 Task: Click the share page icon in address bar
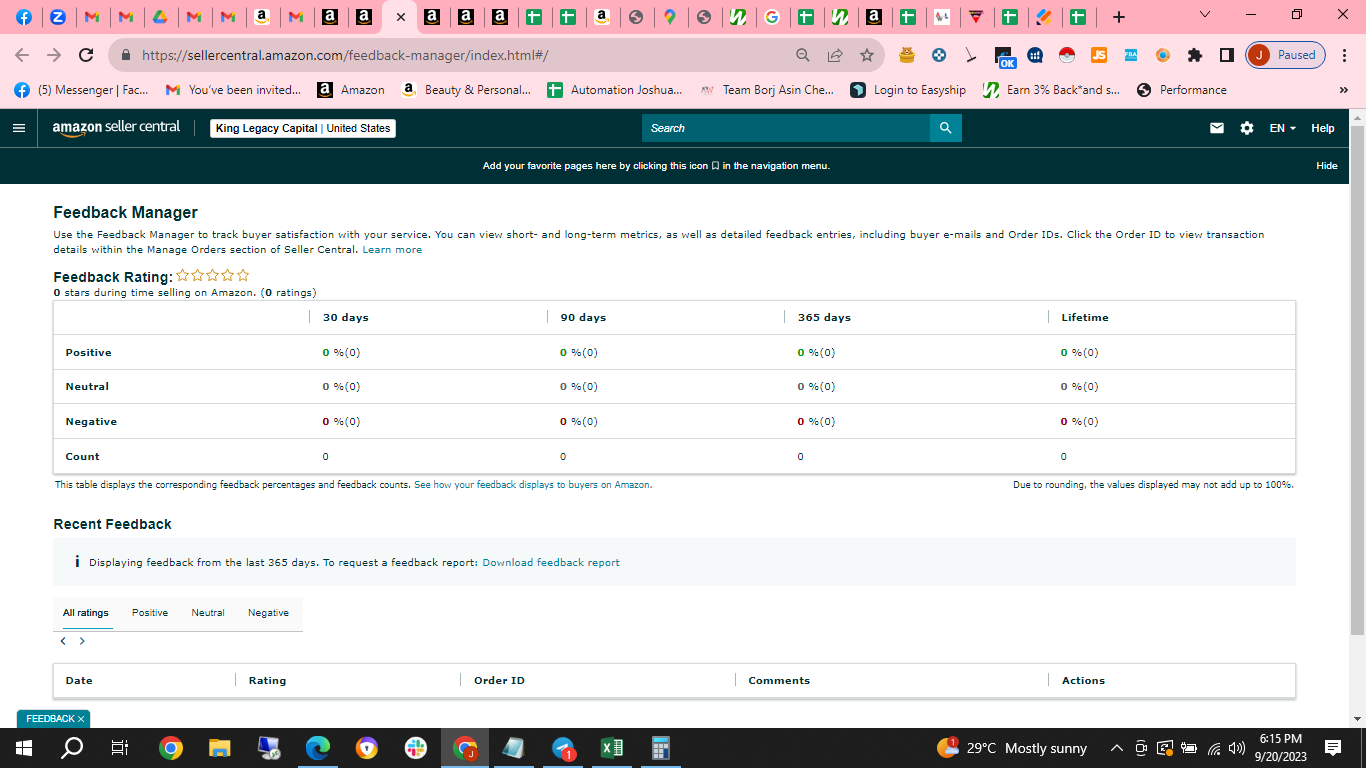coord(835,55)
